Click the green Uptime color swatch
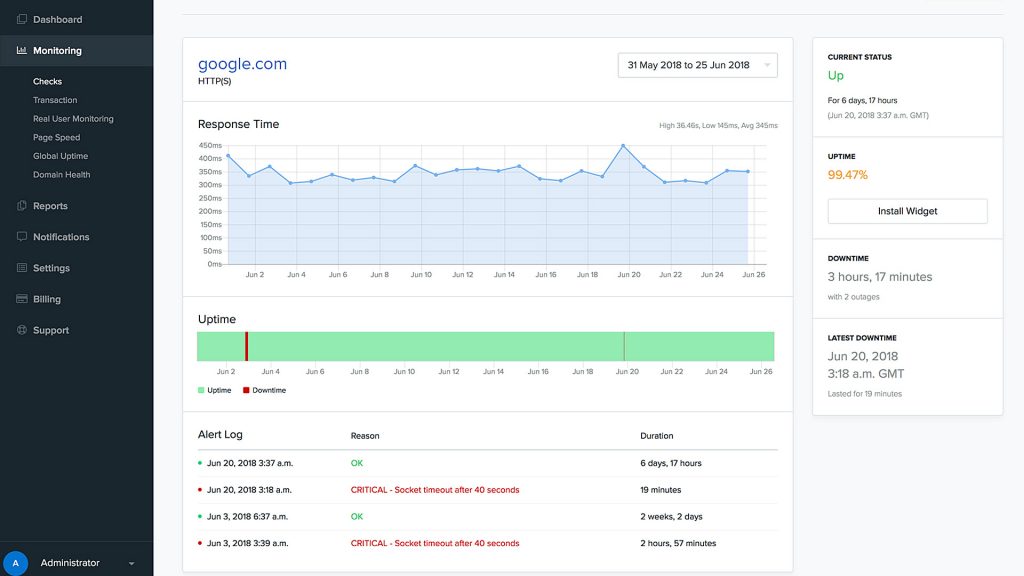The width and height of the screenshot is (1024, 576). [x=201, y=391]
